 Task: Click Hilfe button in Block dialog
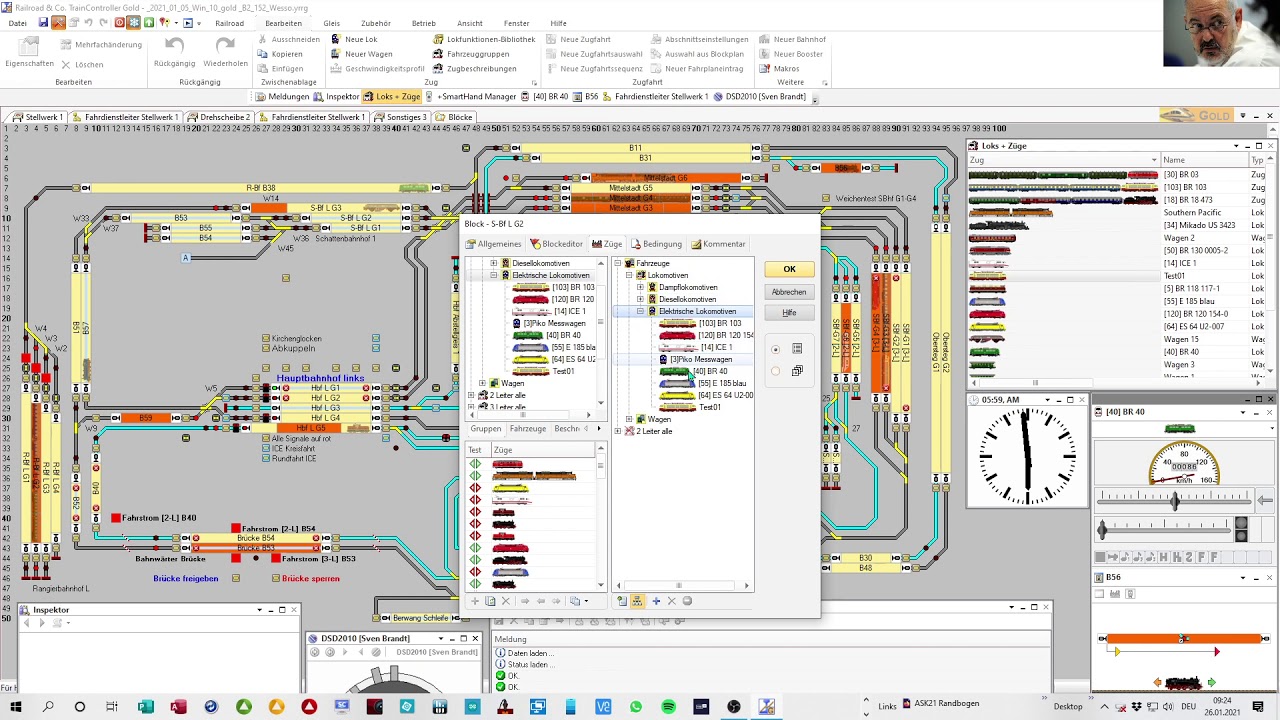tap(789, 313)
